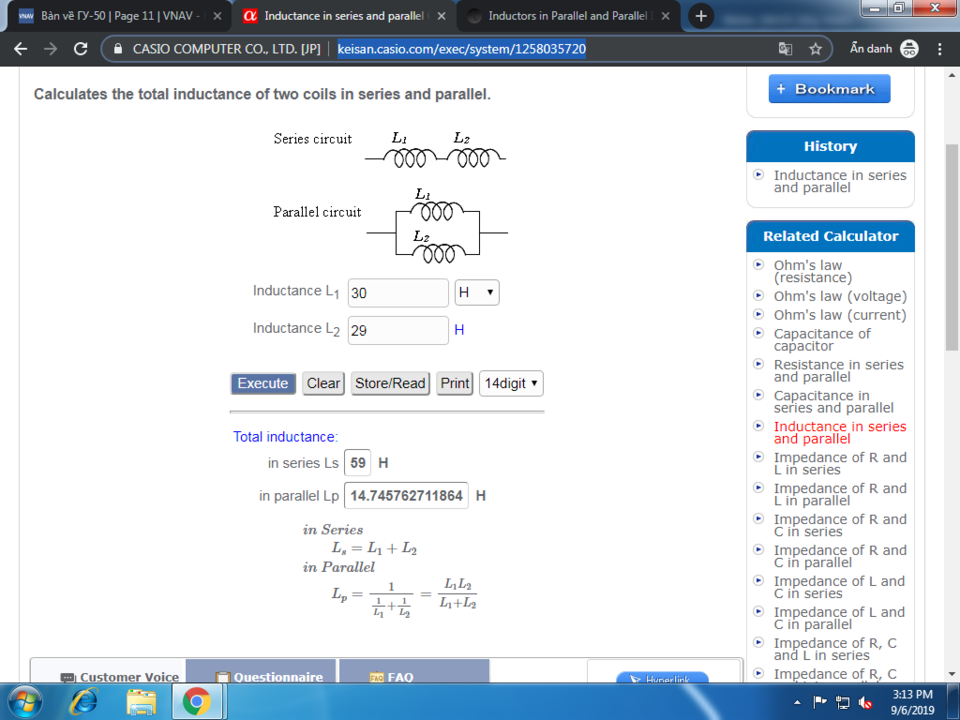Click the browser back arrow icon
Viewport: 960px width, 720px height.
pyautogui.click(x=21, y=49)
